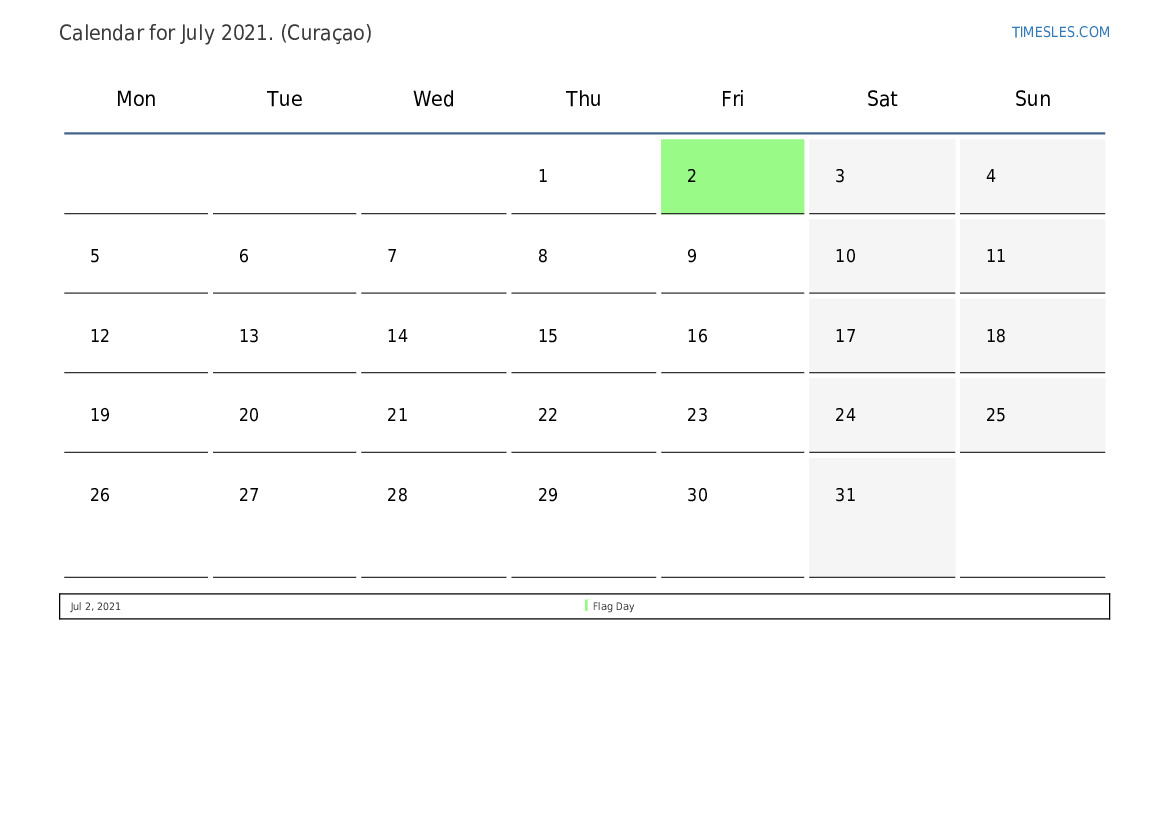Open the TIMESLES.COM link

[1060, 32]
